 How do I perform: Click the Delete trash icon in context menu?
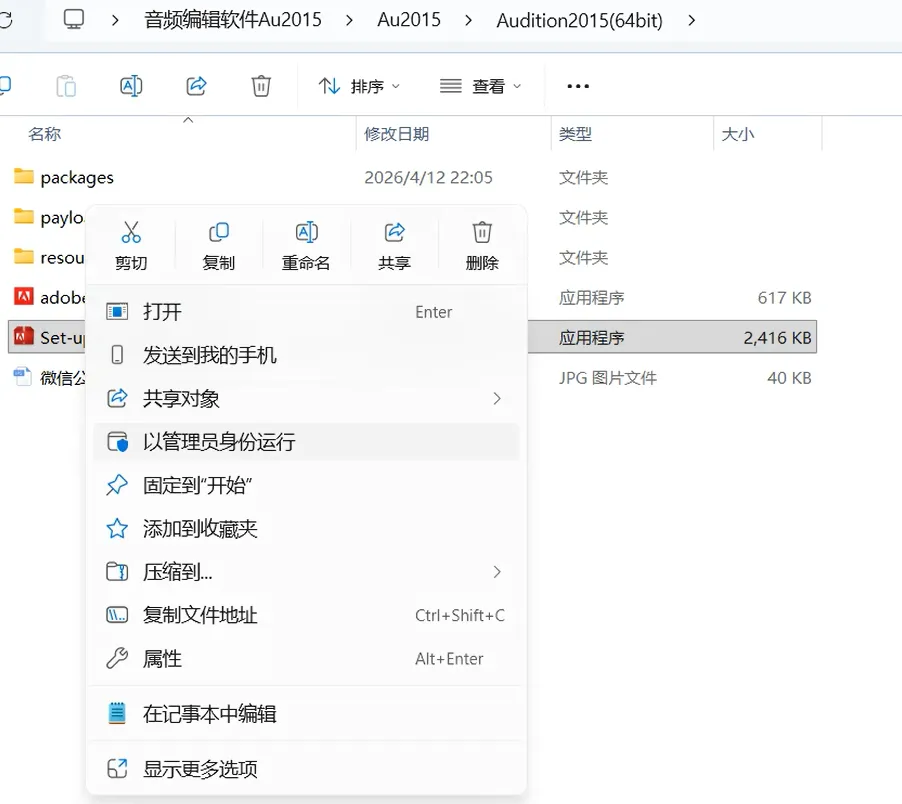point(482,232)
